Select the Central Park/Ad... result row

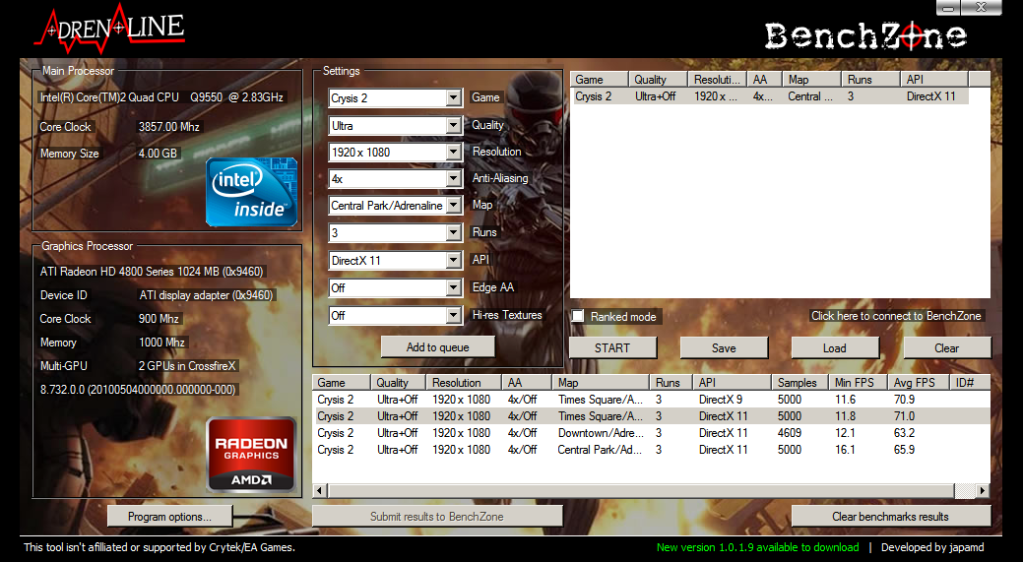[651, 450]
